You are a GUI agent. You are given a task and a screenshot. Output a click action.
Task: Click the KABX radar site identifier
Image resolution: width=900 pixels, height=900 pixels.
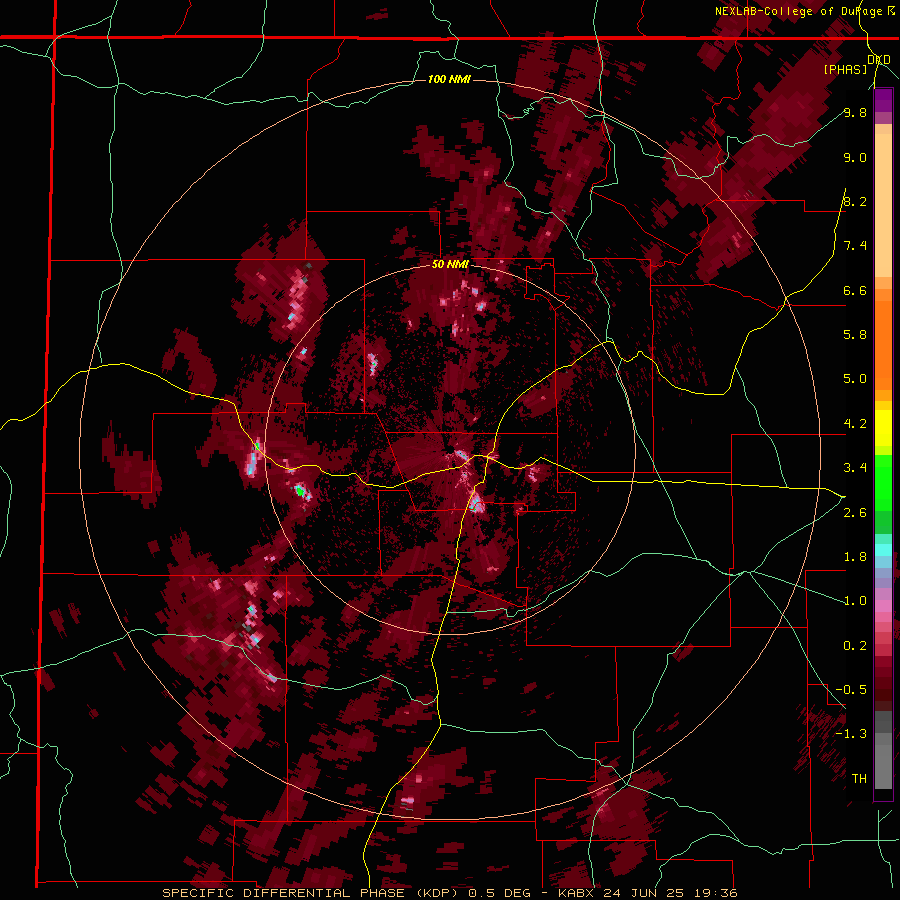pos(576,893)
